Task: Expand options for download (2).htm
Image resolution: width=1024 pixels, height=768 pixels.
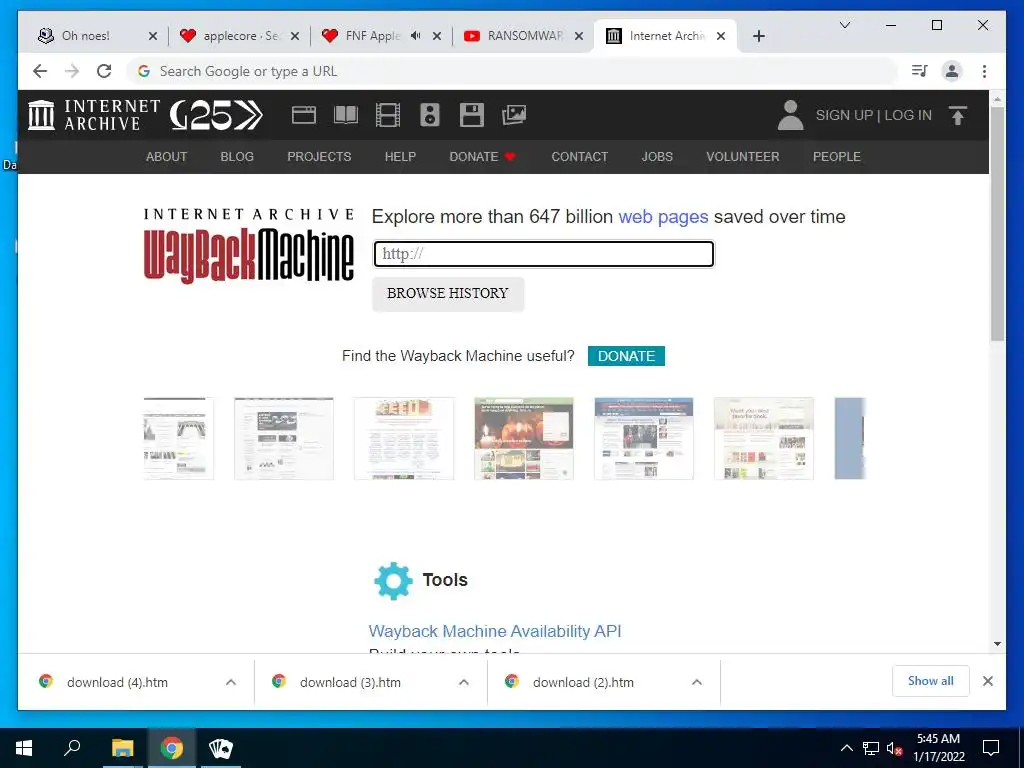Action: [697, 682]
